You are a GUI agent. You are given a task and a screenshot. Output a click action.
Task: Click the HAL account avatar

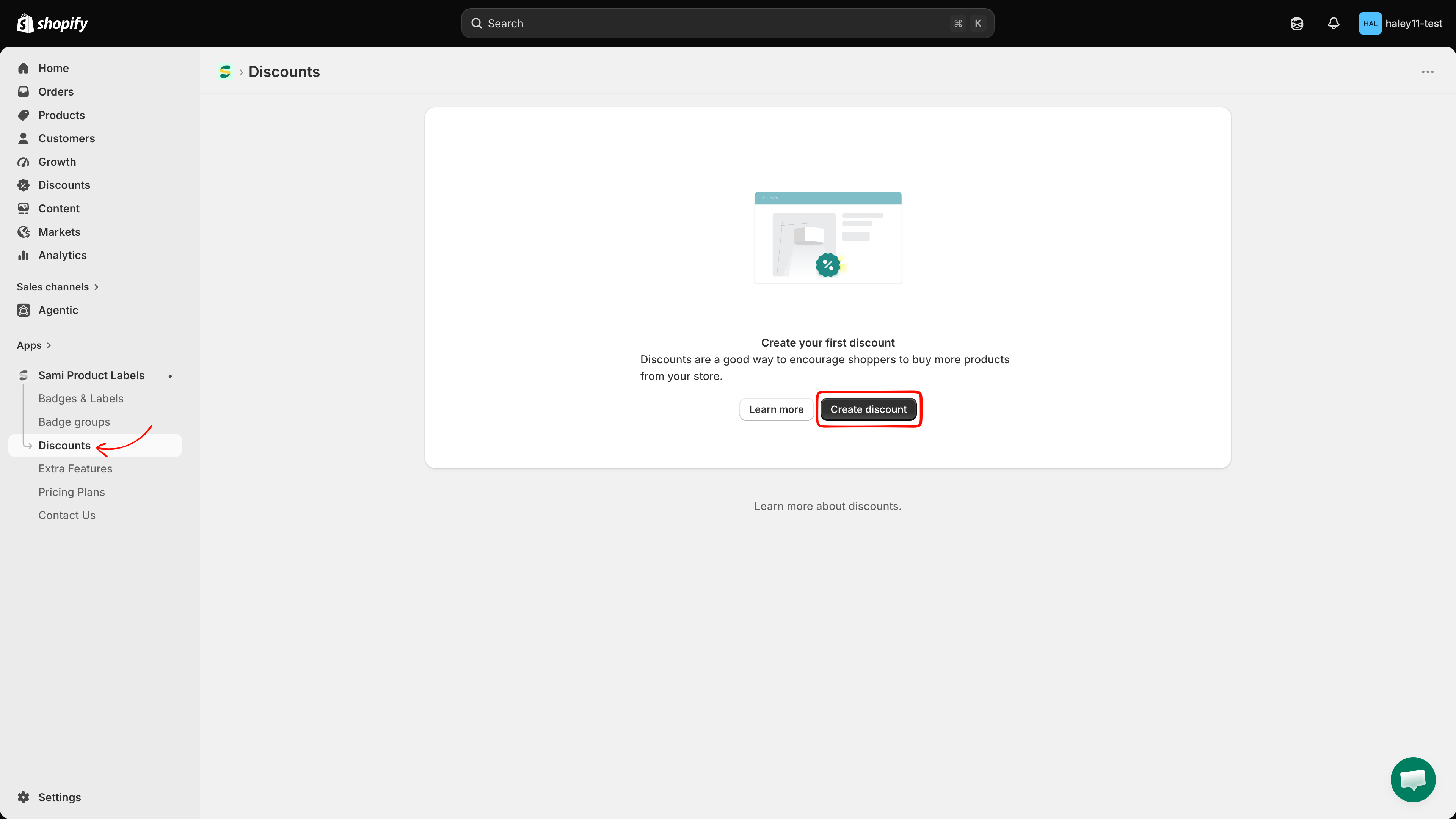coord(1370,23)
